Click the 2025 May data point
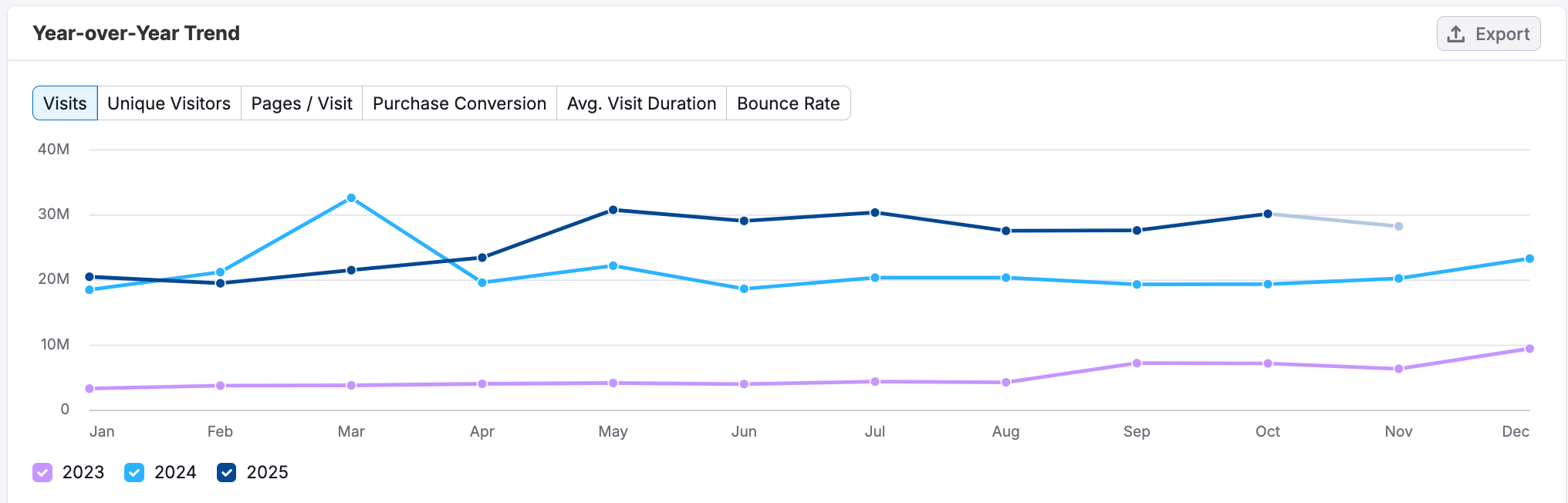The height and width of the screenshot is (503, 1568). [613, 210]
